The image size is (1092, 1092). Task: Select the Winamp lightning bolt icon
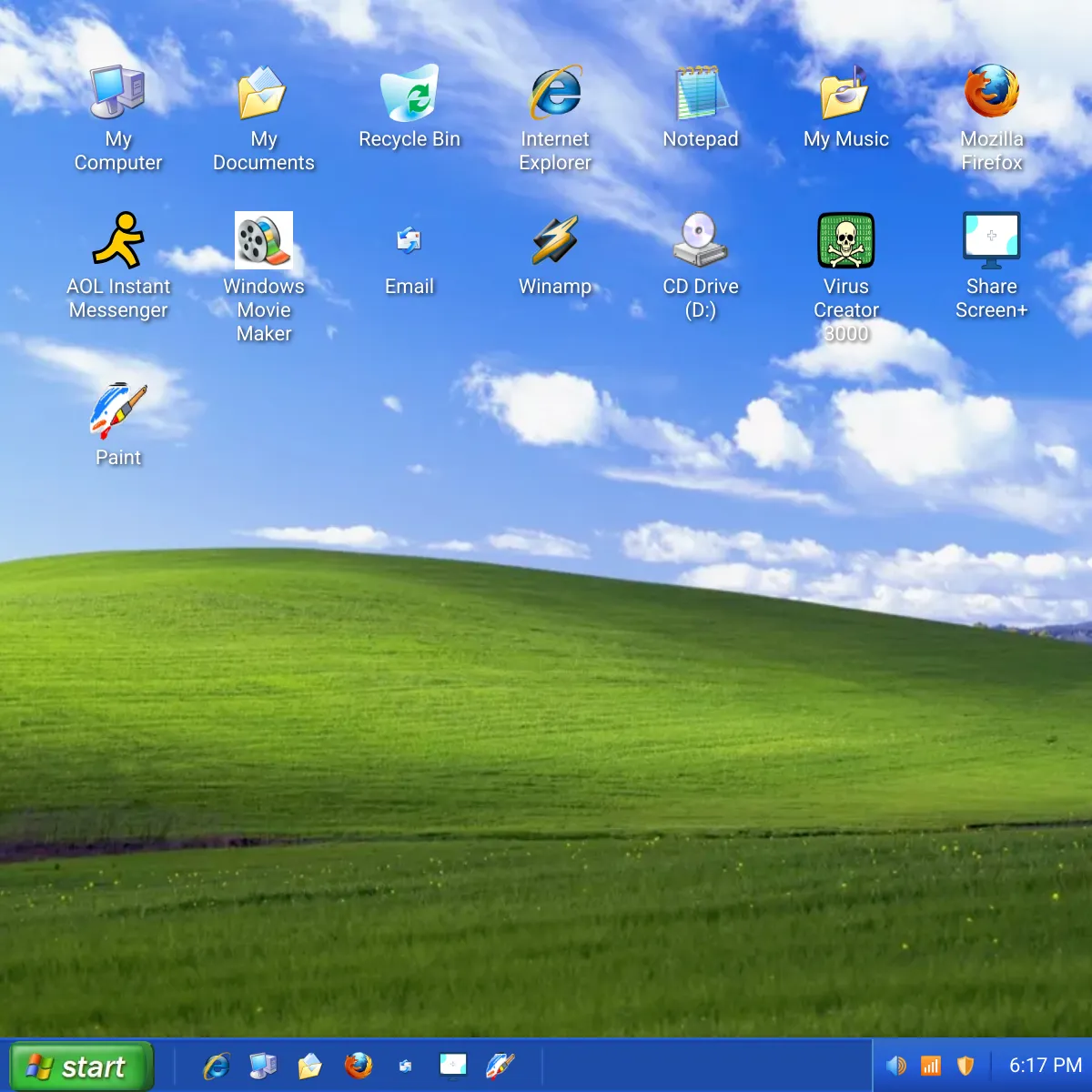[x=555, y=240]
